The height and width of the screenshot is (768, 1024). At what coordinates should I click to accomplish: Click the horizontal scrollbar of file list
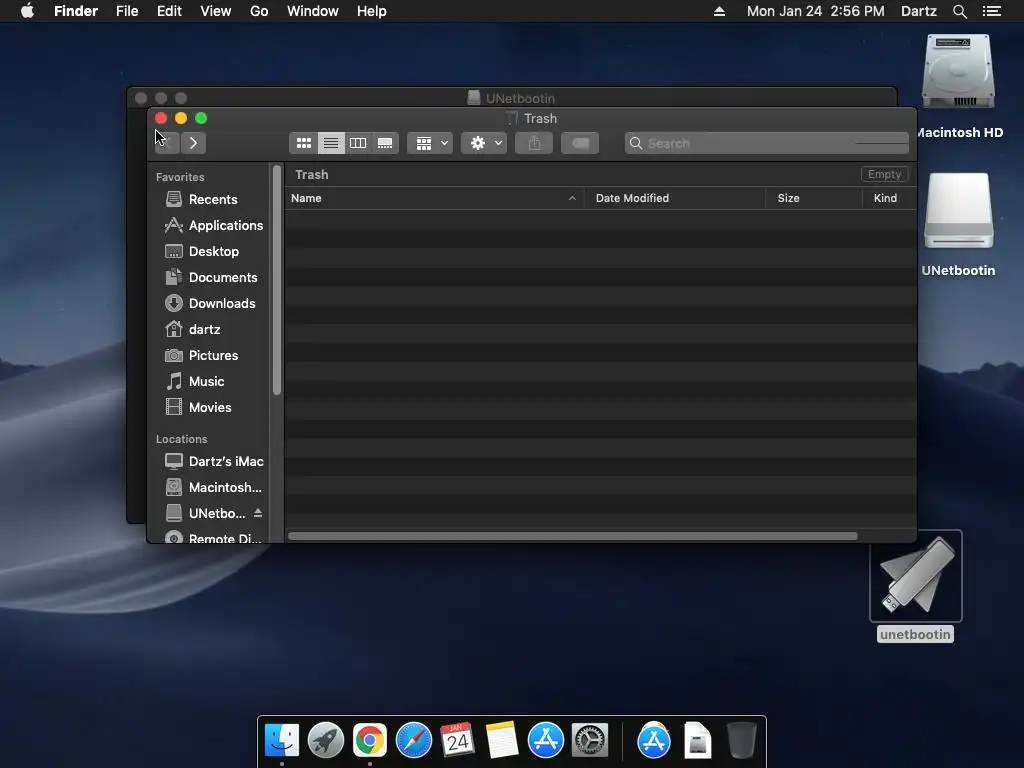[573, 536]
